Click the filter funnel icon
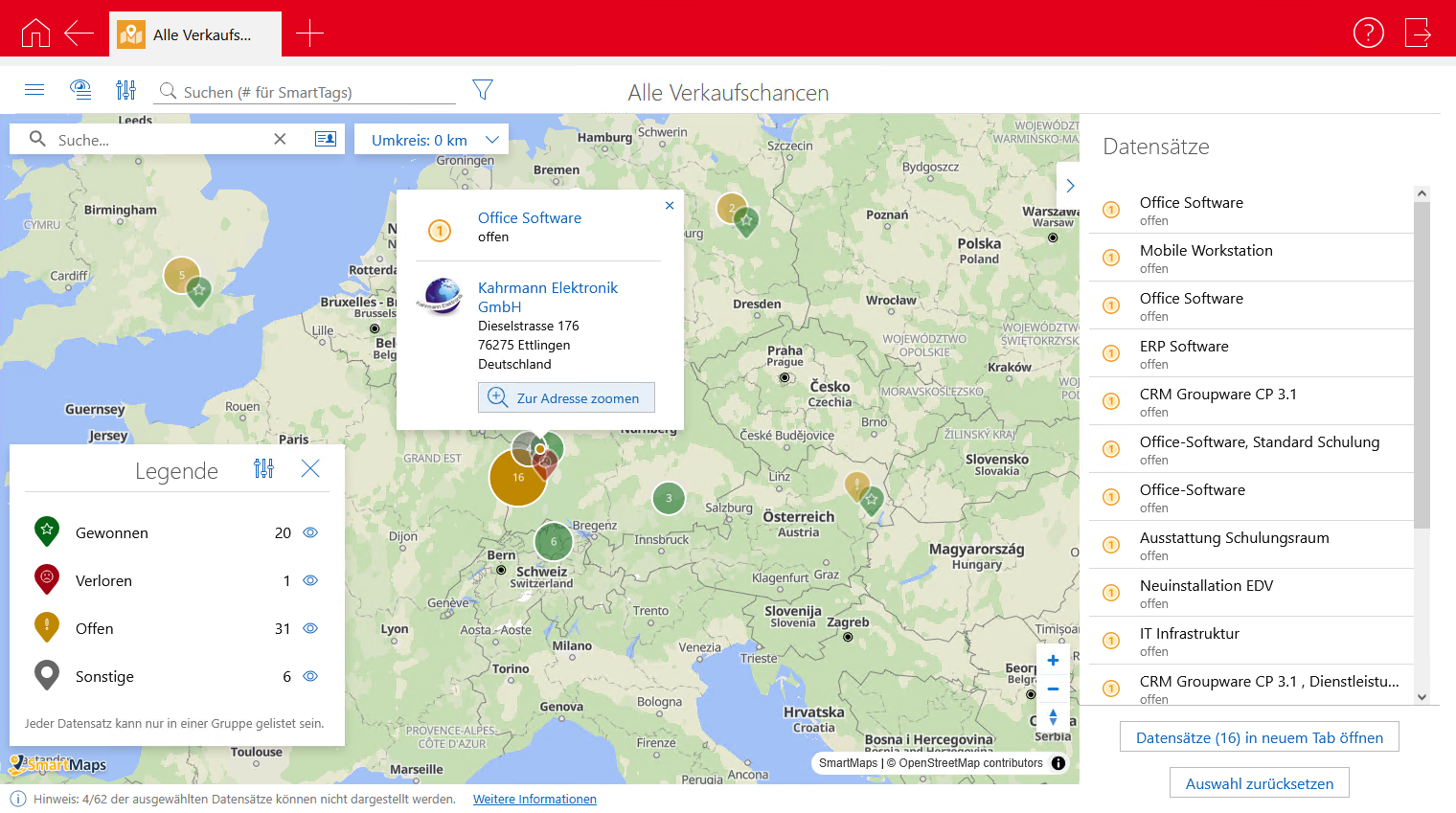Viewport: 1456px width, 813px height. tap(483, 90)
